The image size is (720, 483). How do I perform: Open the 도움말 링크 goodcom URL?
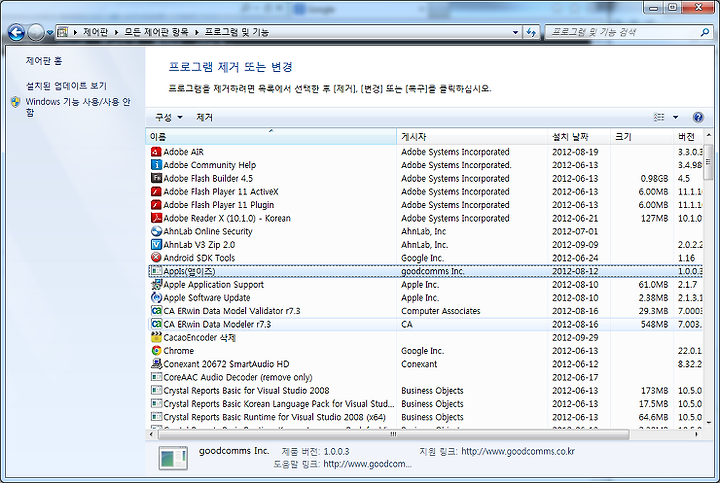(x=367, y=464)
